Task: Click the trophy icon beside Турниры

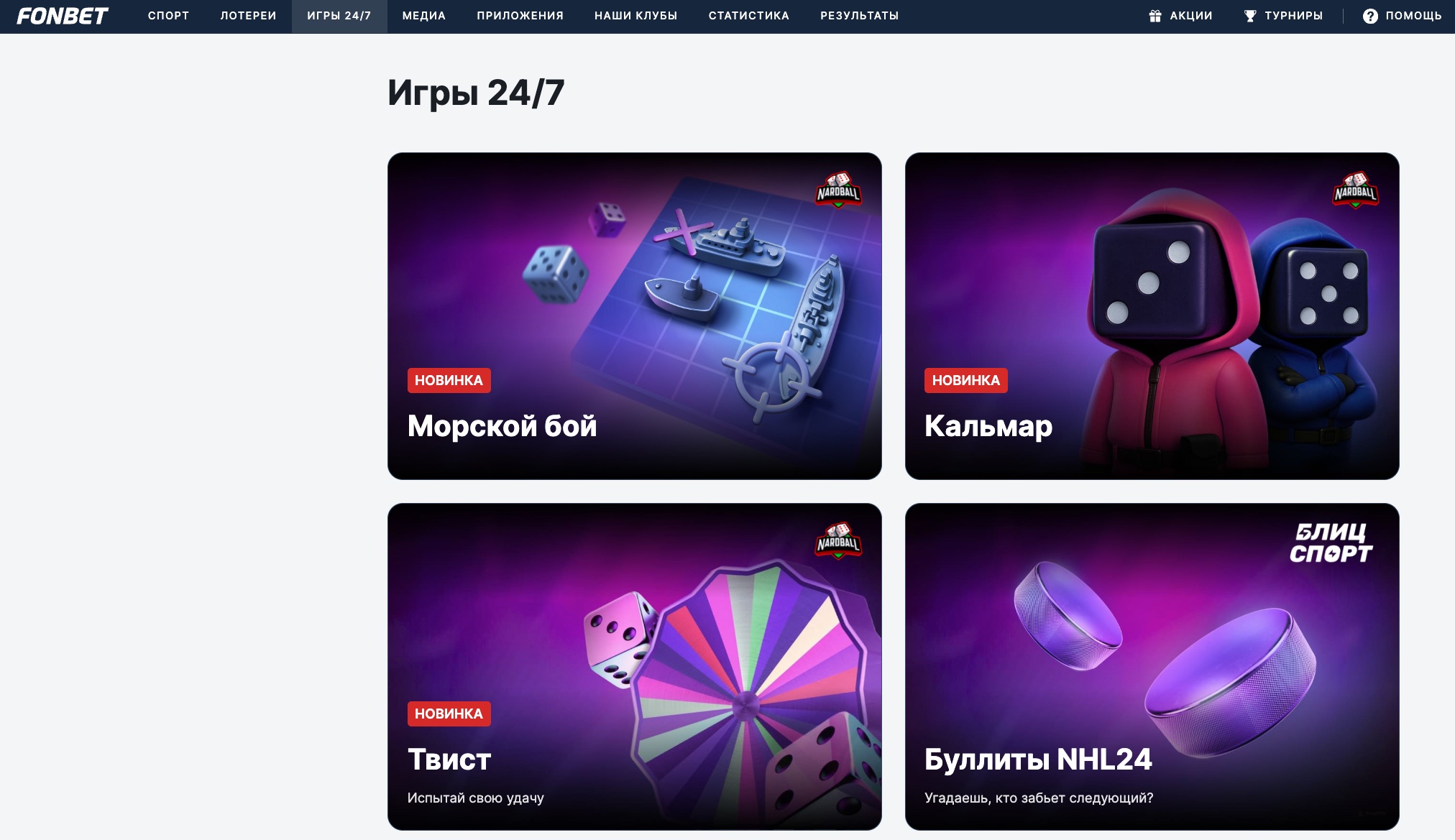Action: coord(1250,16)
